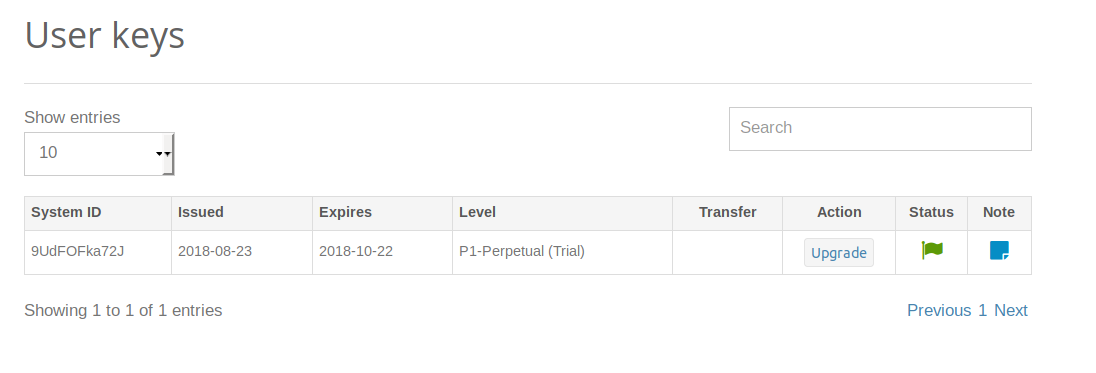Open the blue note icon
Viewport: 1096px width, 373px height.
[999, 250]
